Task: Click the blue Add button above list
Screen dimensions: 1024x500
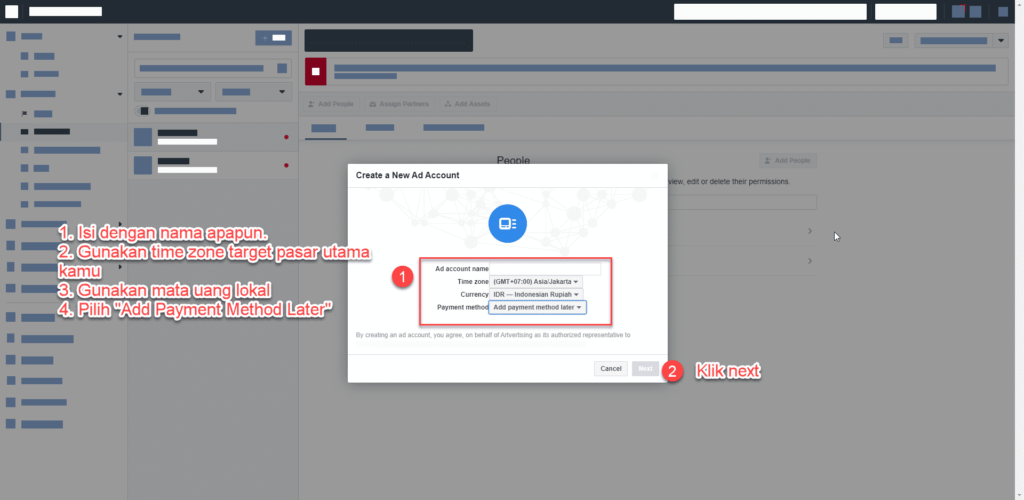Action: pos(273,37)
